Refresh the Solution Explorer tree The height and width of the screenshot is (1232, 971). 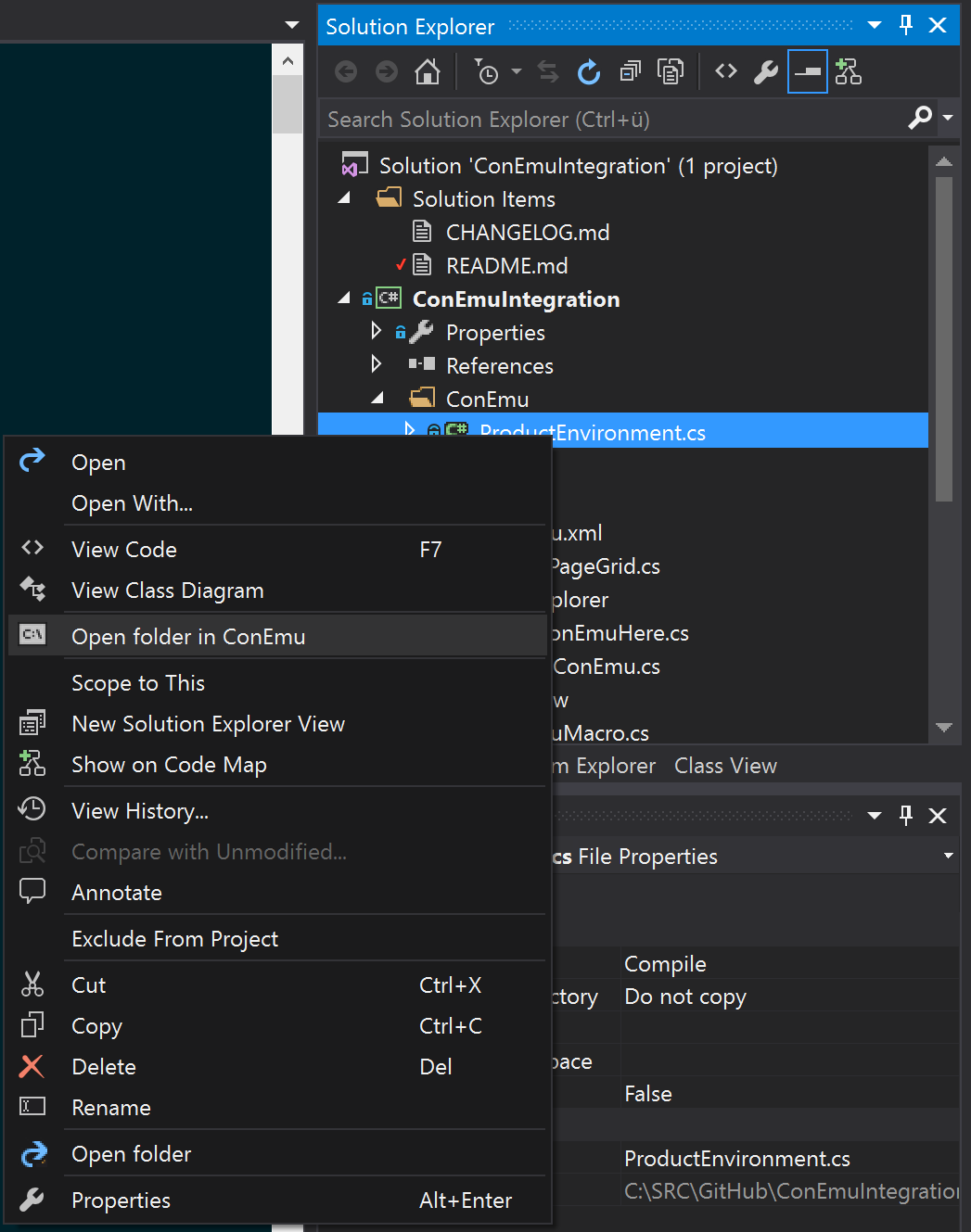pyautogui.click(x=589, y=71)
